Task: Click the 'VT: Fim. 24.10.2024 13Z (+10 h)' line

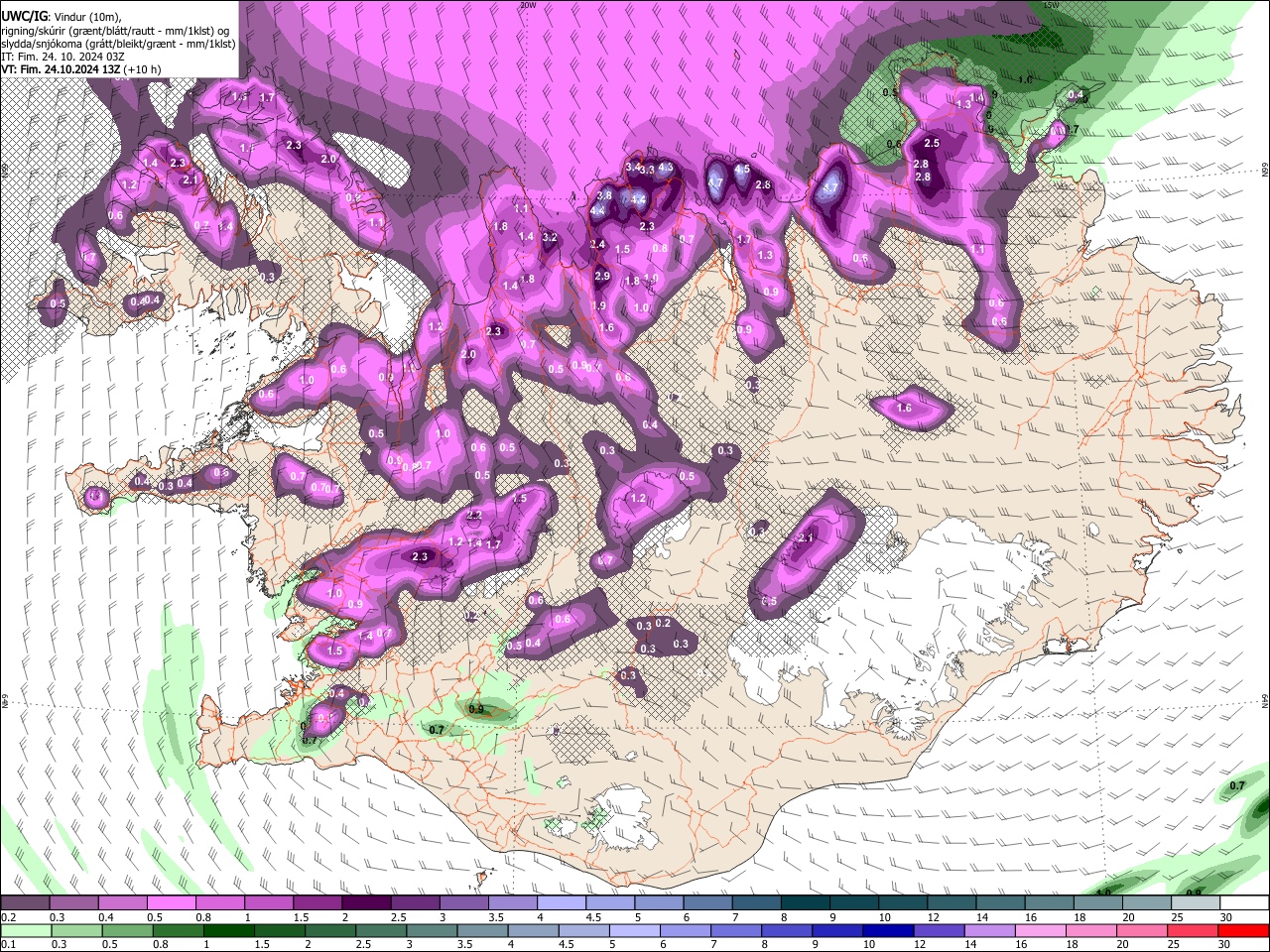Action: point(81,69)
